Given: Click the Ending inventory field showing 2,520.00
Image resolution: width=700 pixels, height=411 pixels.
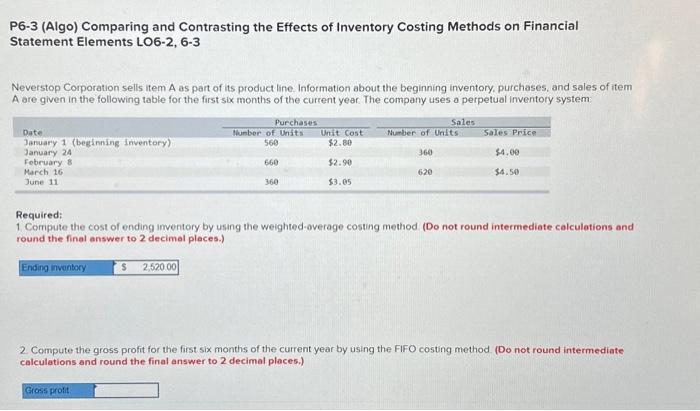Looking at the screenshot, I should (x=146, y=267).
